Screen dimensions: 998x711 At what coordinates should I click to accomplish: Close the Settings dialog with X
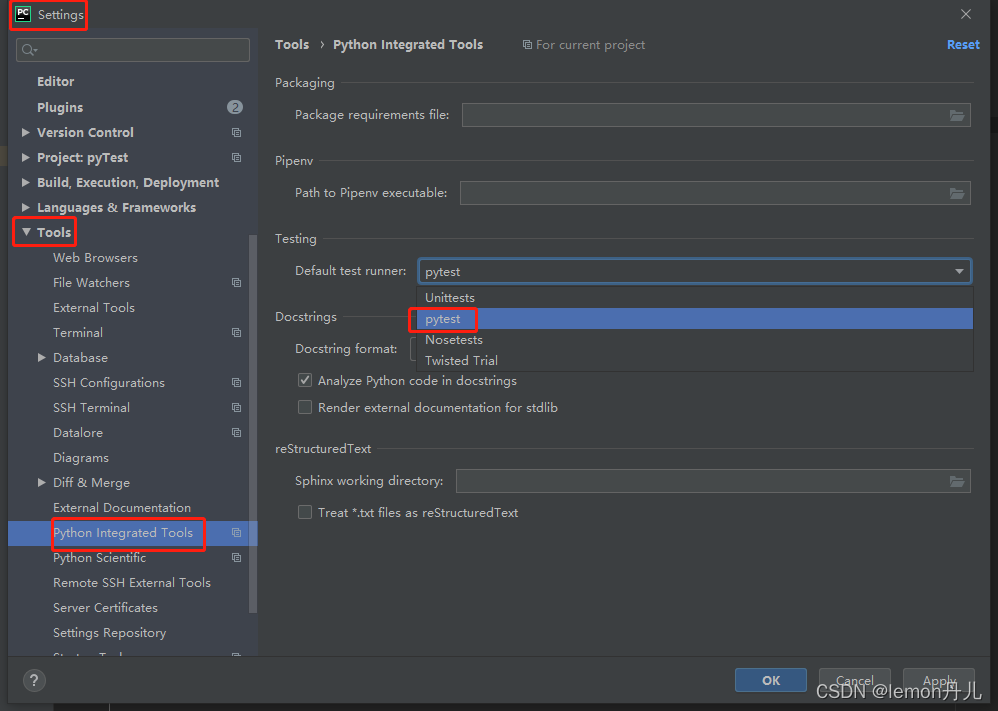click(x=966, y=14)
